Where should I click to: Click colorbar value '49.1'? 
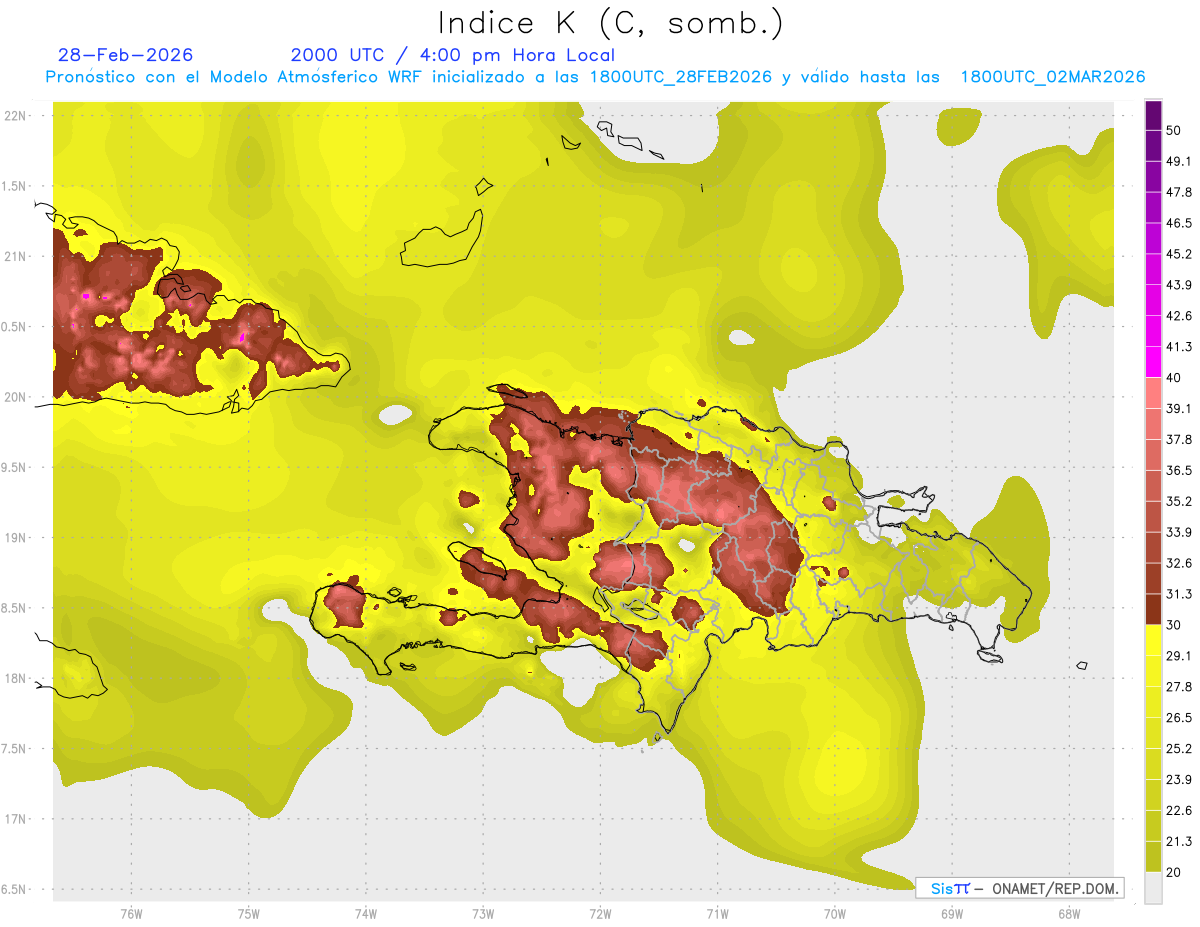[1179, 161]
